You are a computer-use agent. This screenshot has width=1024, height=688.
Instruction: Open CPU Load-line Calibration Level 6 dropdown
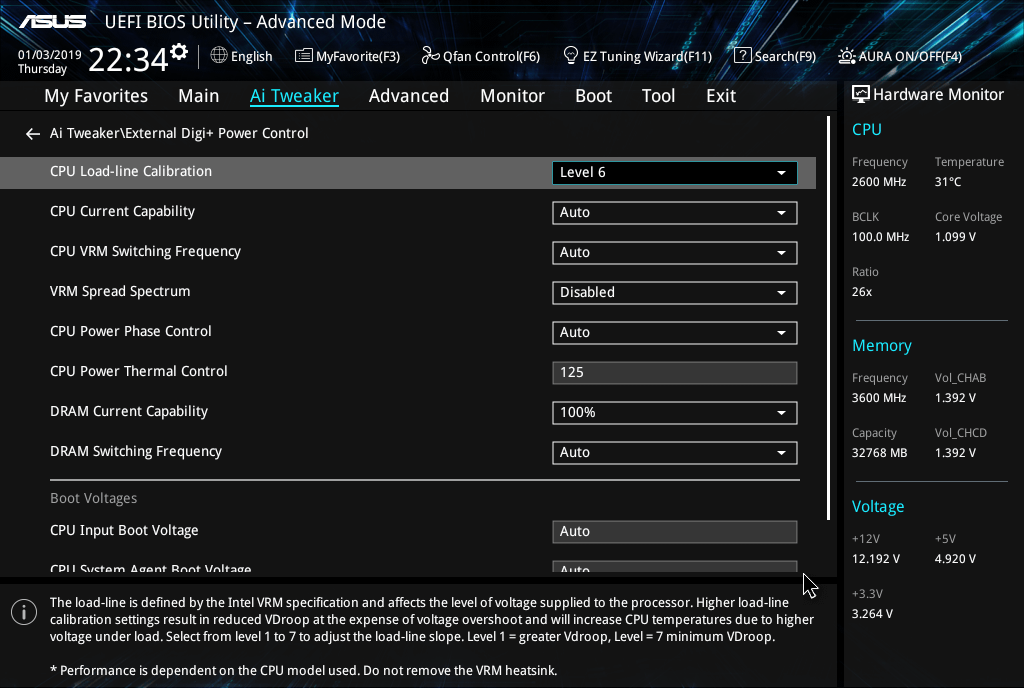(x=675, y=172)
